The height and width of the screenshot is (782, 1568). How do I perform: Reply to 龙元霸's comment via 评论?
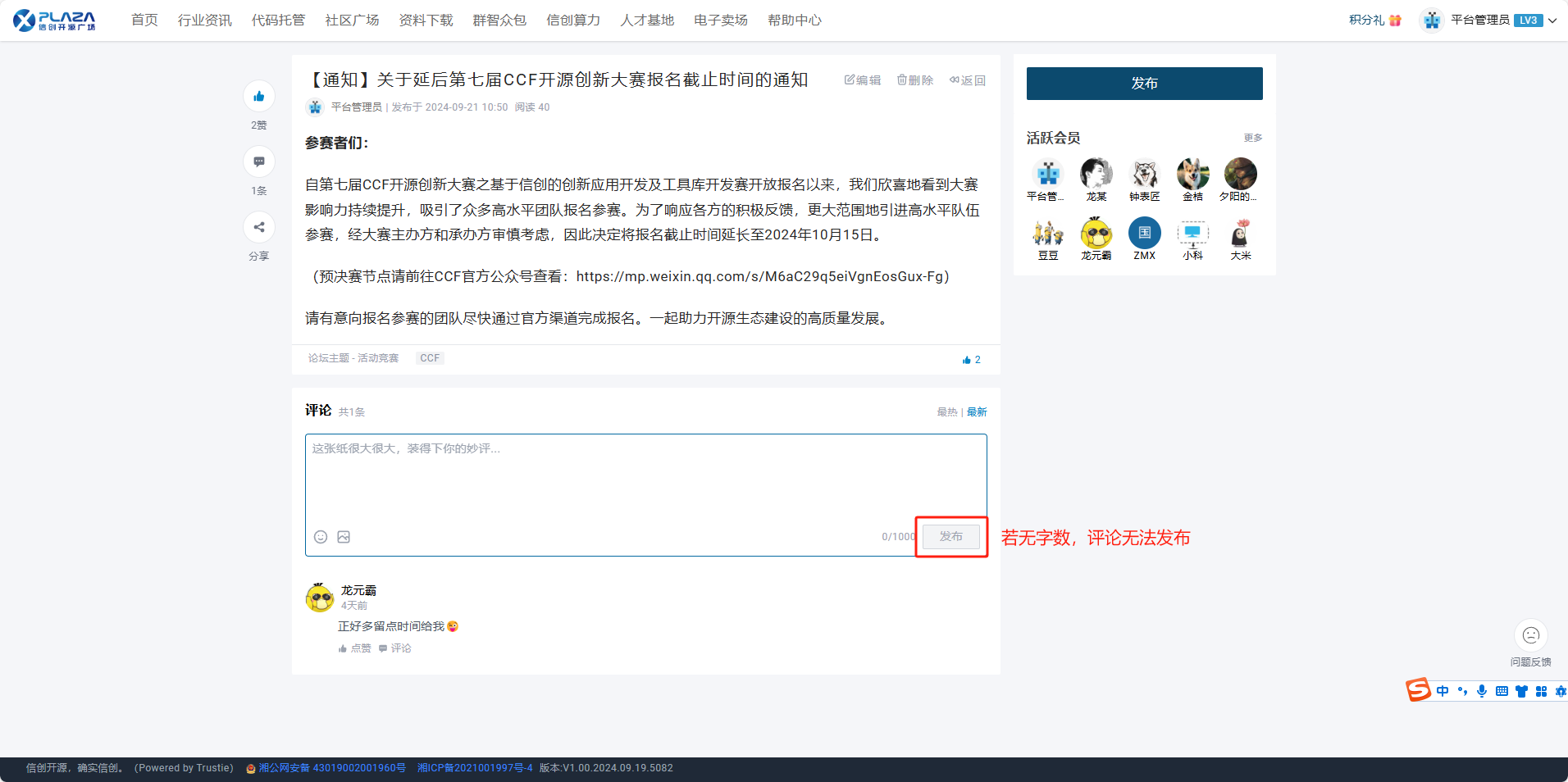[395, 648]
